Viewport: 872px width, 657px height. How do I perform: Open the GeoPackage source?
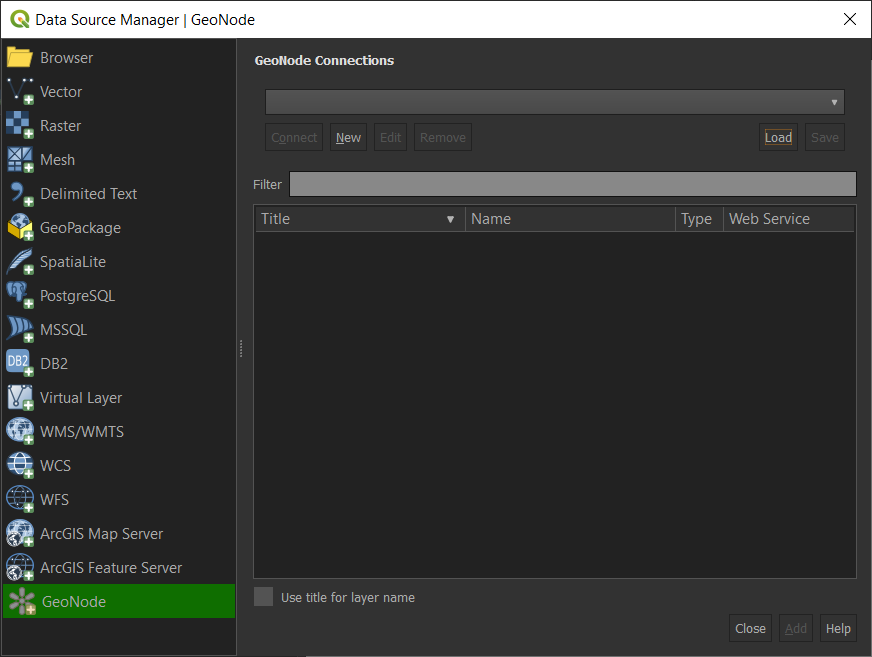82,227
